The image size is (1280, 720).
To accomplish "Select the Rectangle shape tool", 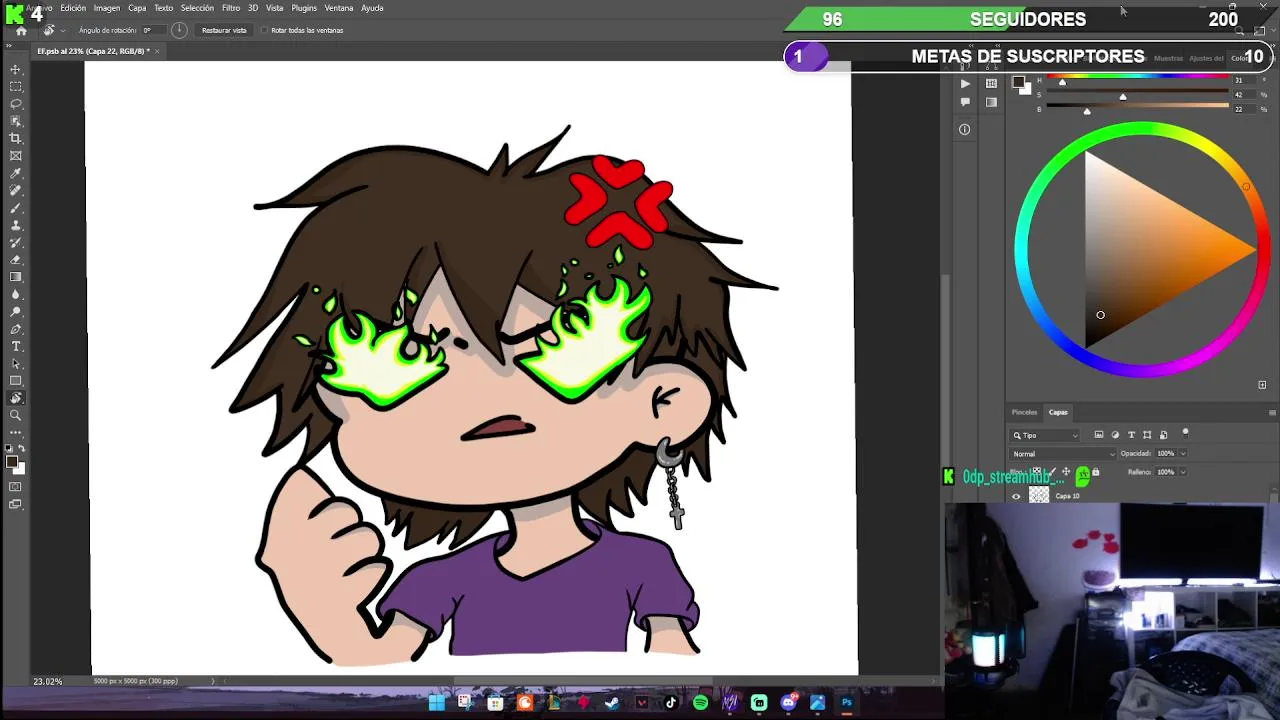I will tap(16, 381).
